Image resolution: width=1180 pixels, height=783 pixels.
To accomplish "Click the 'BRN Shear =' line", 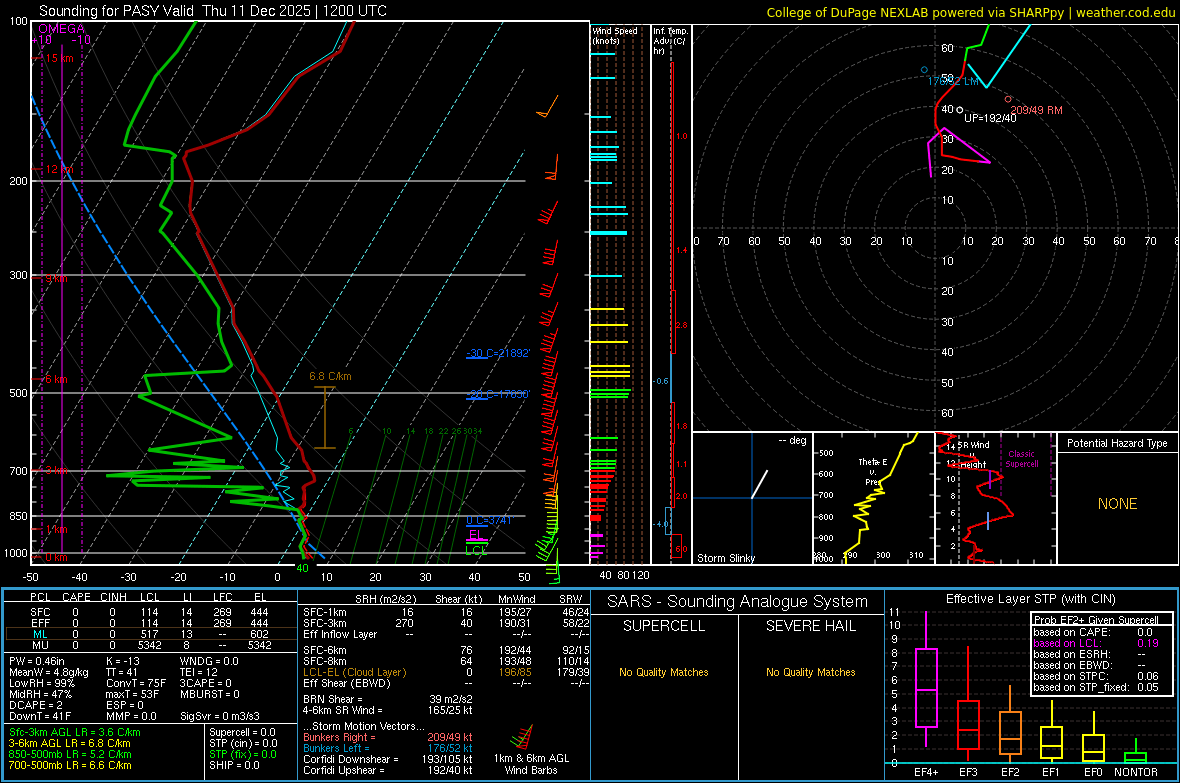I will (388, 699).
